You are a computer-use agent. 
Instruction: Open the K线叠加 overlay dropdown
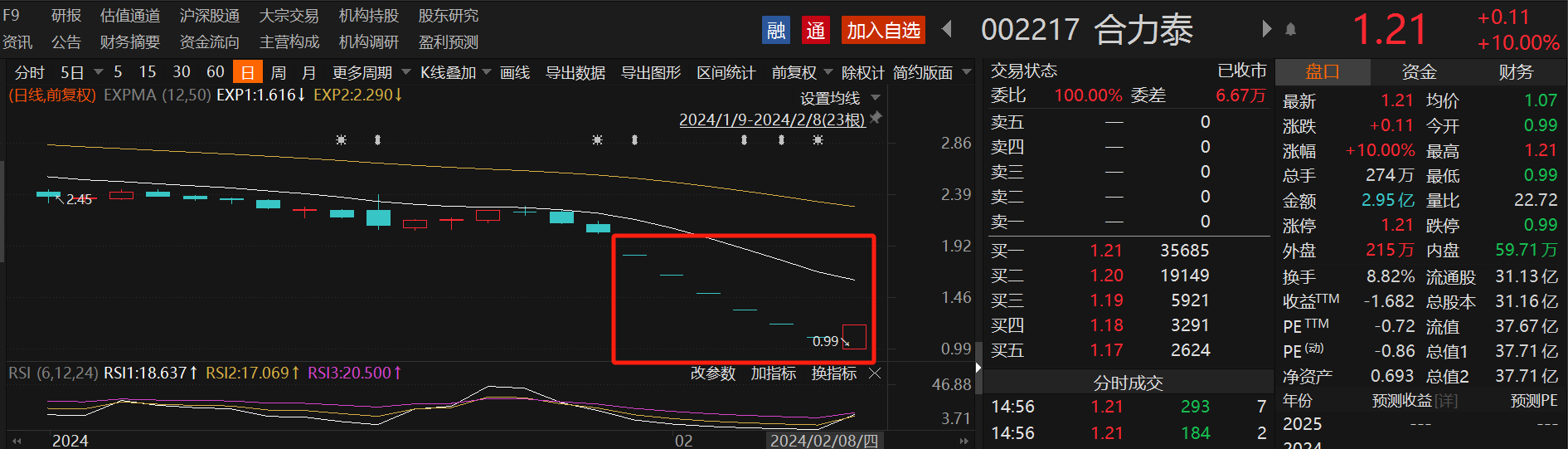pyautogui.click(x=487, y=72)
